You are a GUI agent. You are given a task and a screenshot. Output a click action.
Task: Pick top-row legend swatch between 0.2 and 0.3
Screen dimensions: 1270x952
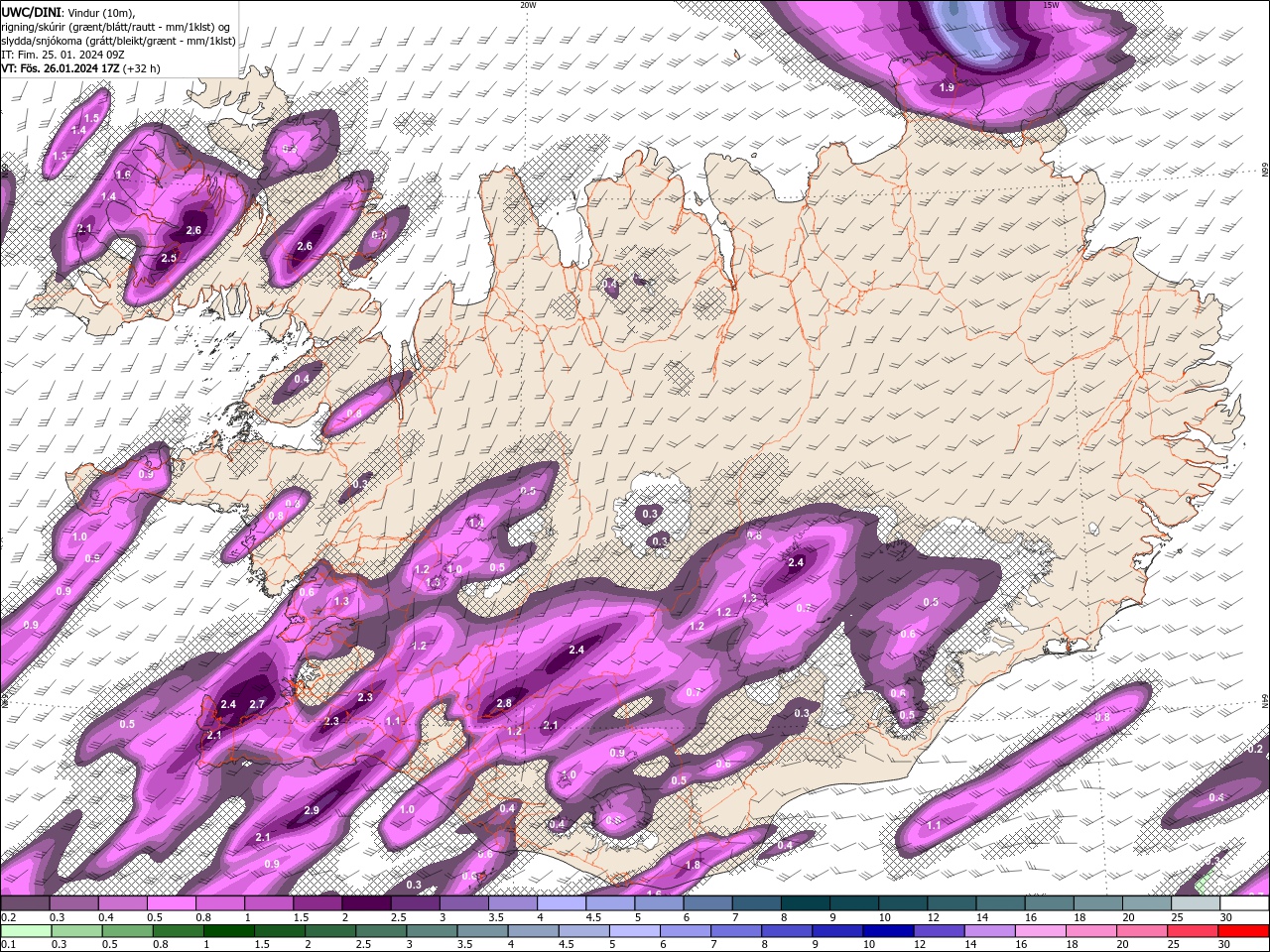tap(25, 903)
